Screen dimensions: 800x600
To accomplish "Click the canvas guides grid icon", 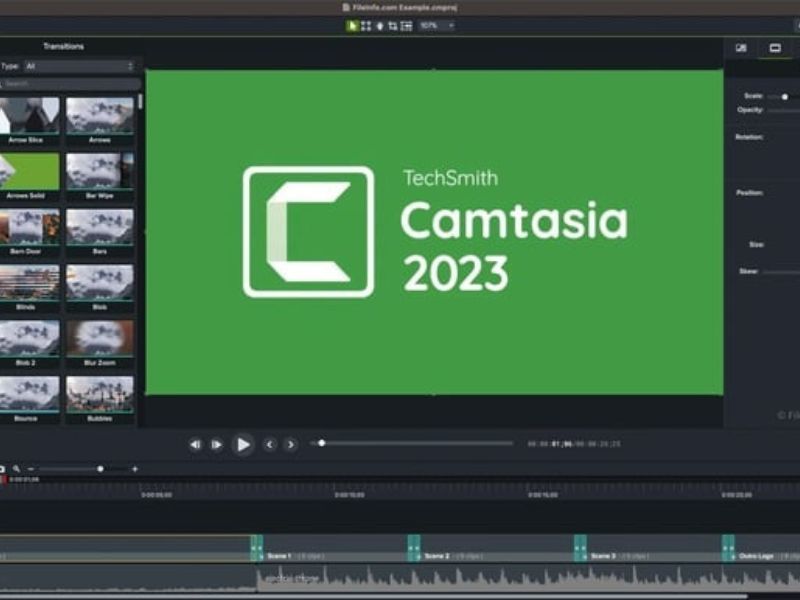I will 407,26.
